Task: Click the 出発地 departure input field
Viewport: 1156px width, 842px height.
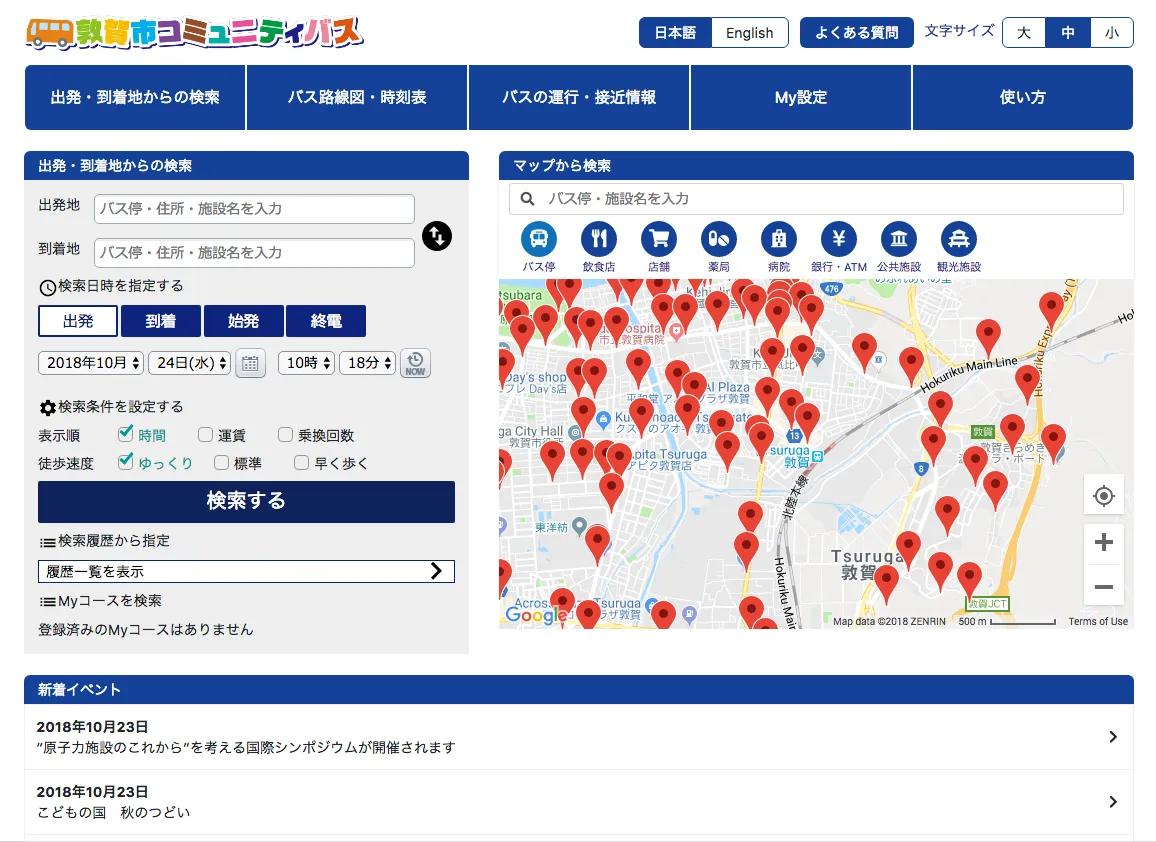Action: click(254, 209)
